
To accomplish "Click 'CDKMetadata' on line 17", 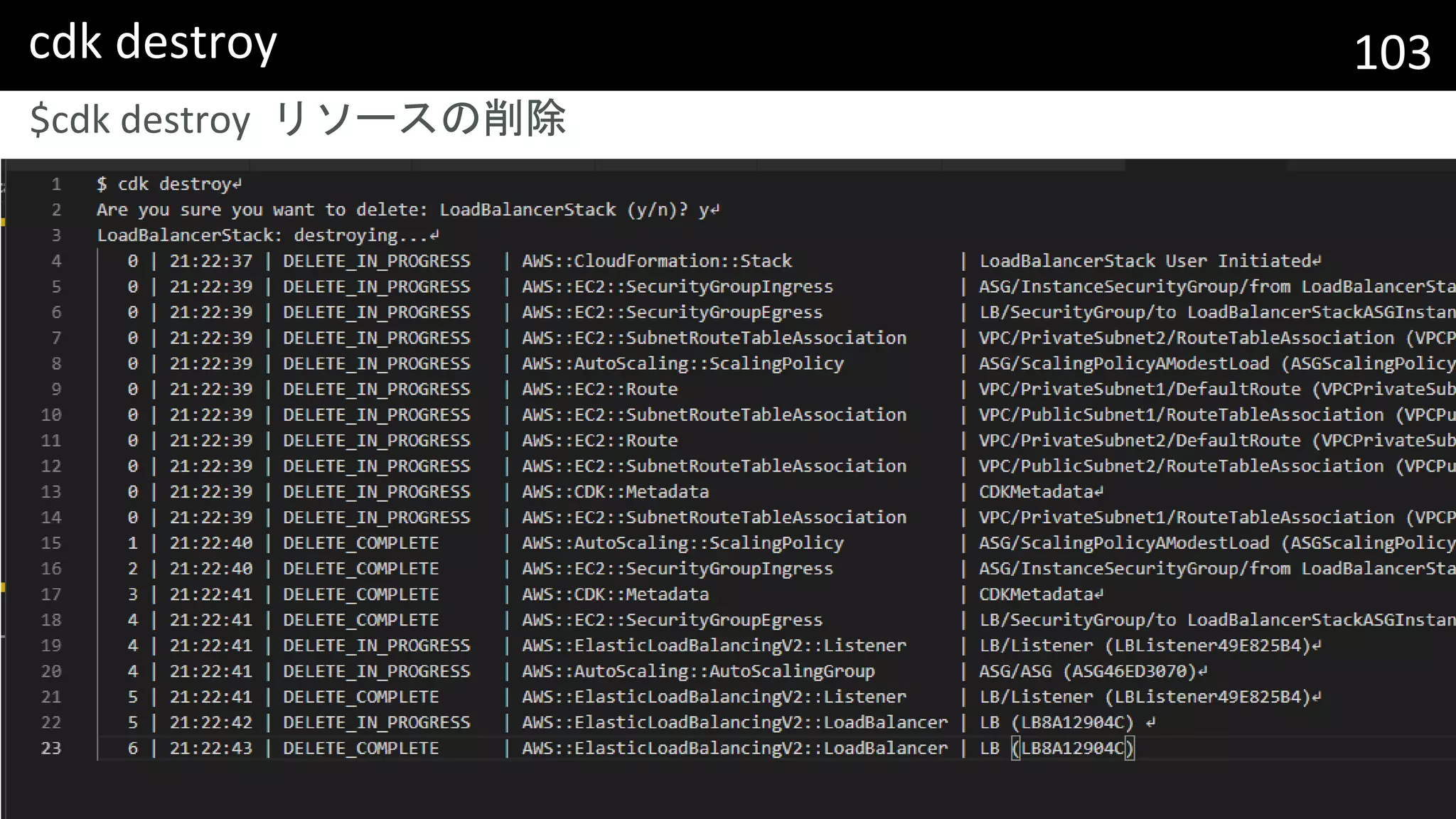I will point(1036,594).
